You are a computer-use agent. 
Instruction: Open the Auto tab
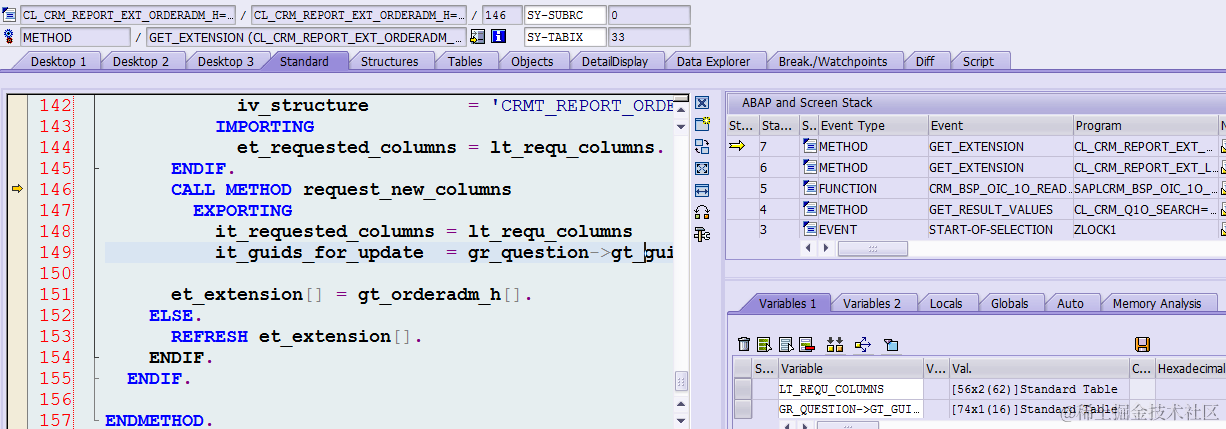click(x=1070, y=303)
